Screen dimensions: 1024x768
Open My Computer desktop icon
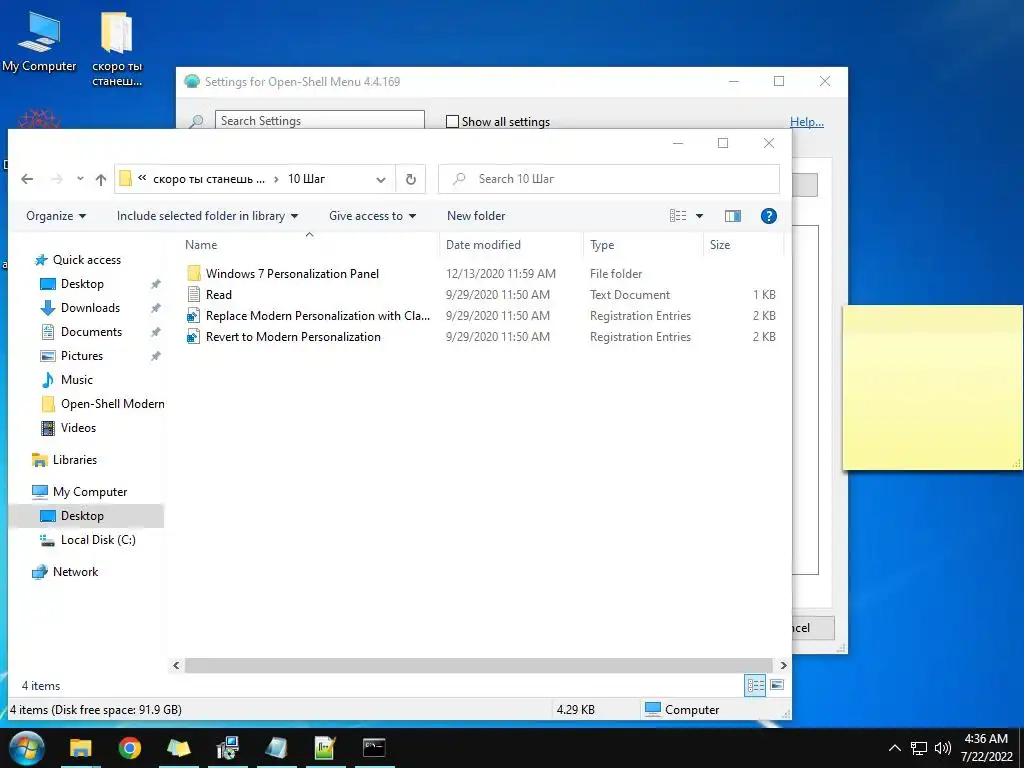point(39,41)
